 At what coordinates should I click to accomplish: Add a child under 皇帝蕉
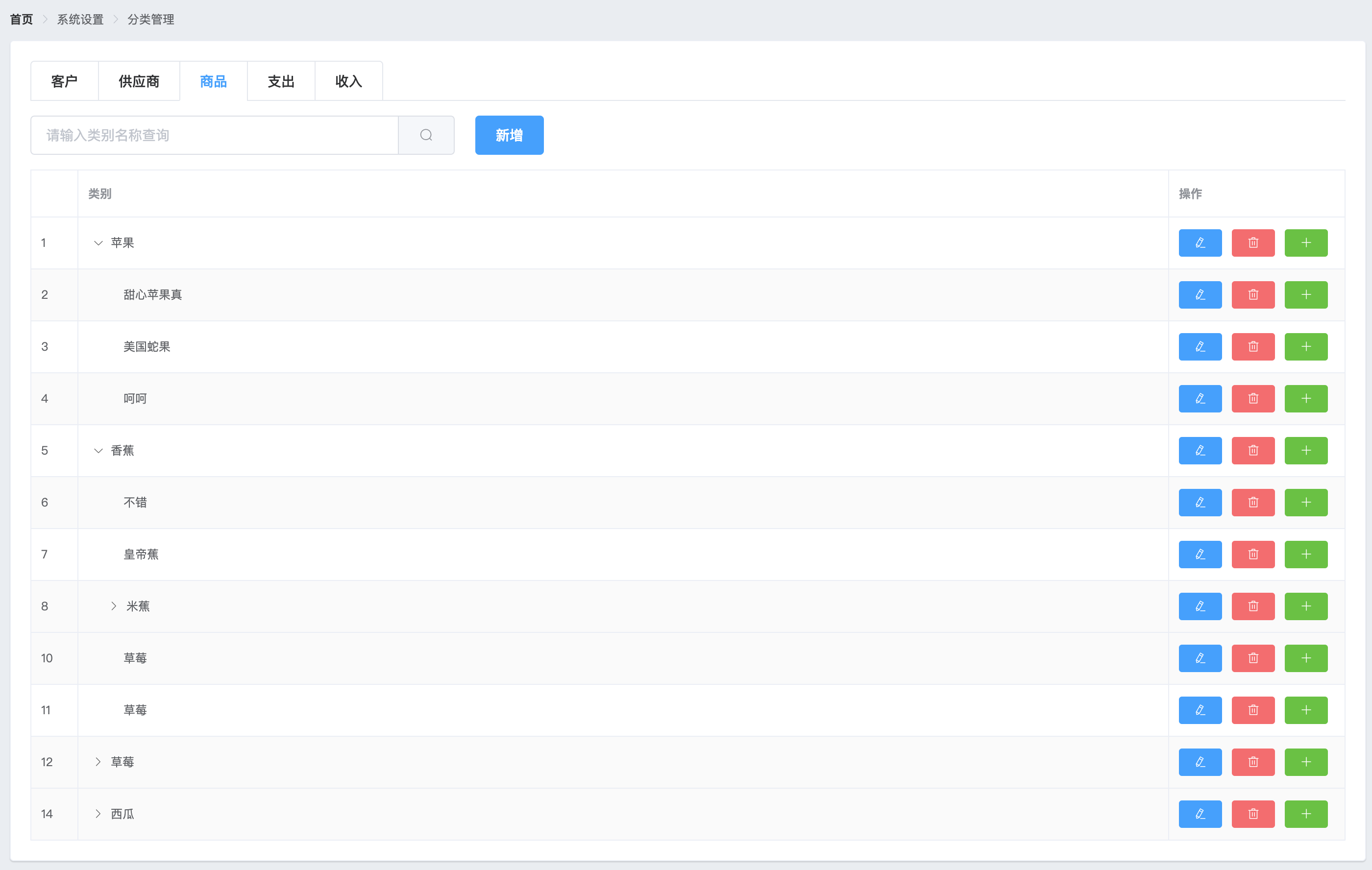pos(1306,554)
